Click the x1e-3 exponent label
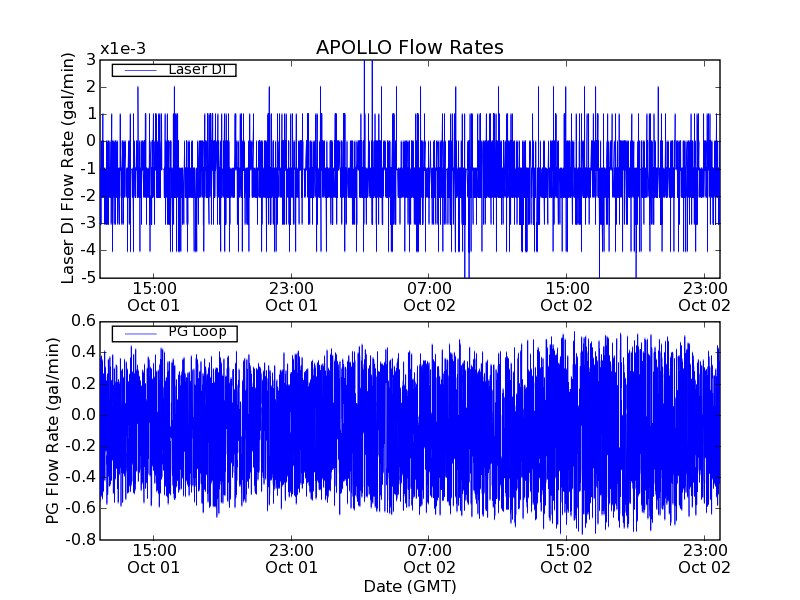The width and height of the screenshot is (800, 600). 122,49
